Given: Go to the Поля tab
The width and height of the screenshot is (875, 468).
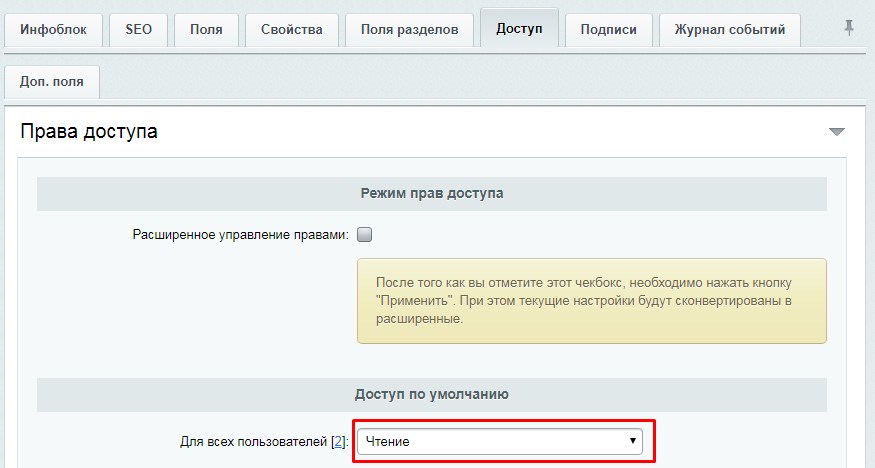Looking at the screenshot, I should pyautogui.click(x=206, y=29).
